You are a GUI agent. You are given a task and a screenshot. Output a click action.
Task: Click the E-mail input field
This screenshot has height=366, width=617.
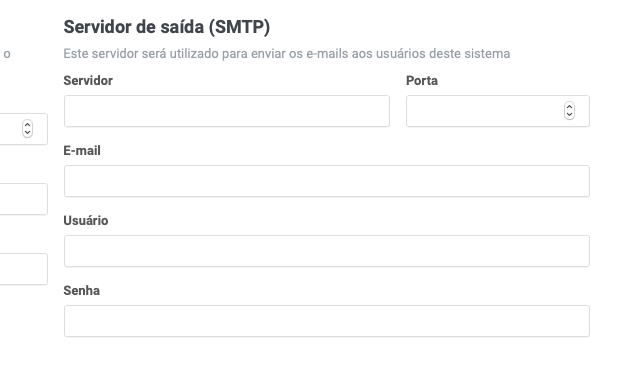[x=327, y=181]
